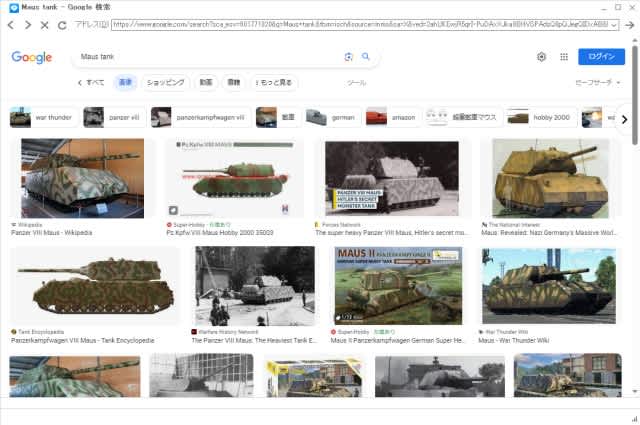Select the war thunder suggestion chip
This screenshot has width=640, height=425.
[x=43, y=118]
